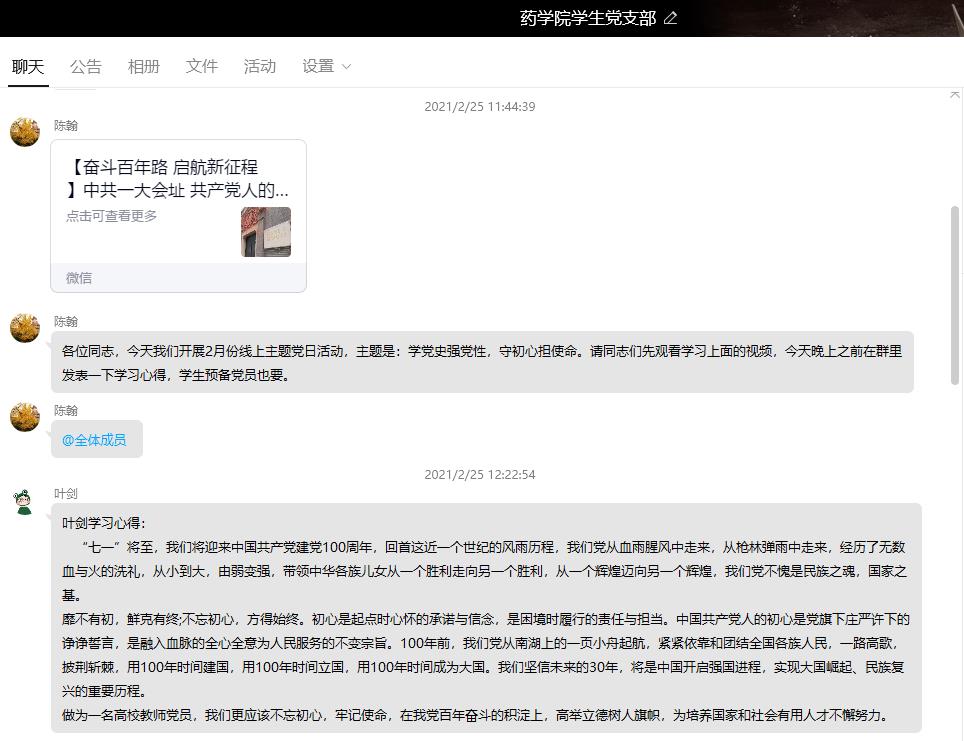964x741 pixels.
Task: Switch to the 公告 tab
Action: [86, 66]
